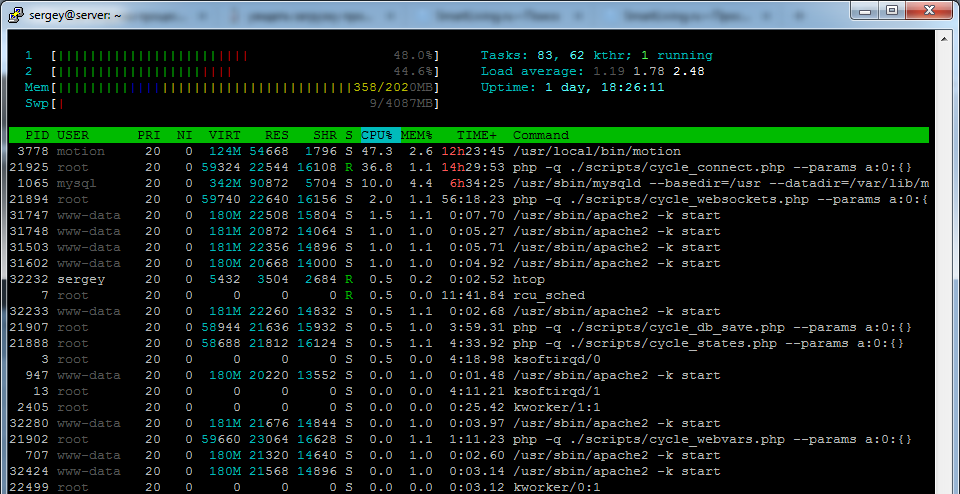The image size is (960, 494).
Task: Select the cycle_websockets.php process row
Action: [x=470, y=200]
